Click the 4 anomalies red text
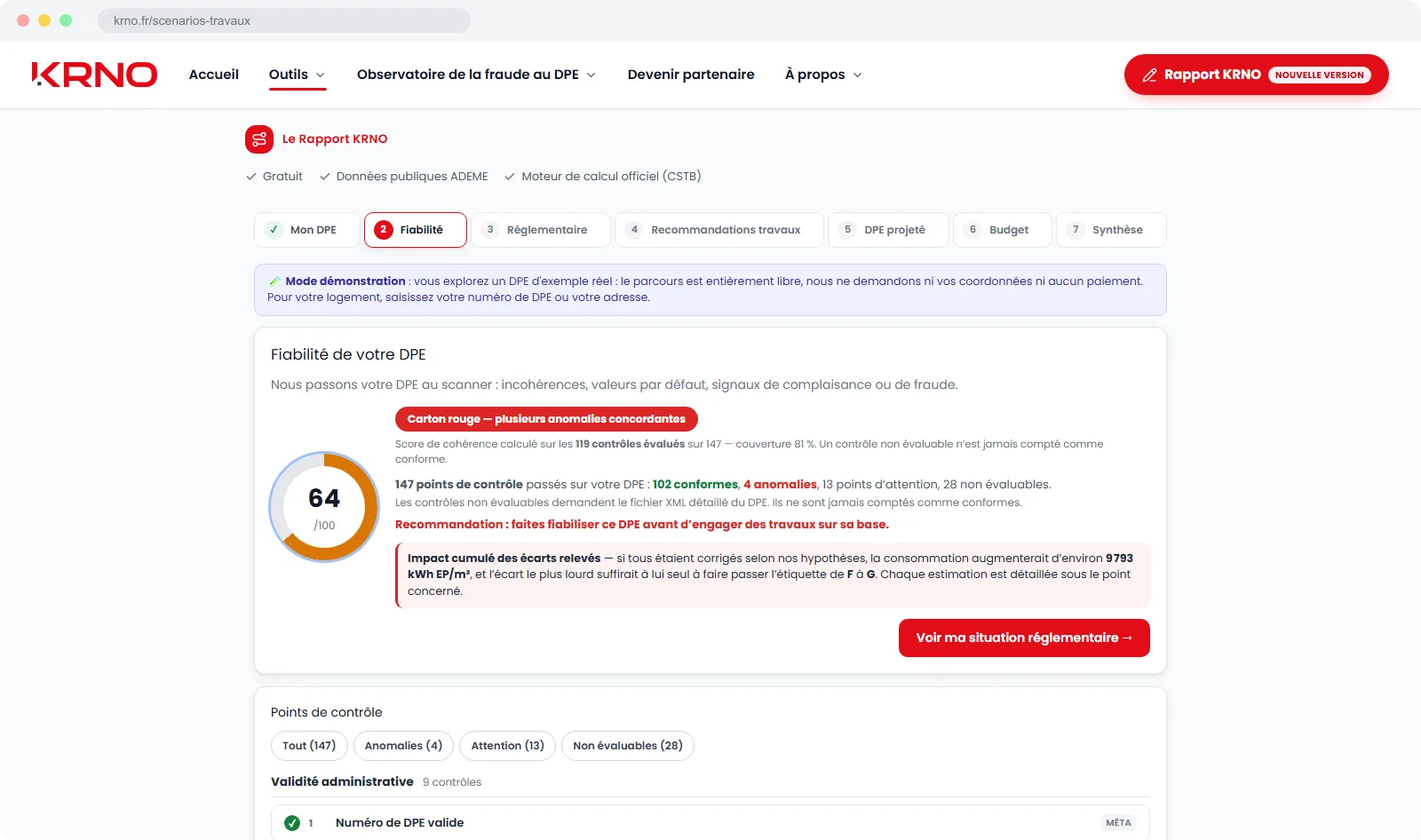Image resolution: width=1421 pixels, height=840 pixels. click(x=780, y=485)
